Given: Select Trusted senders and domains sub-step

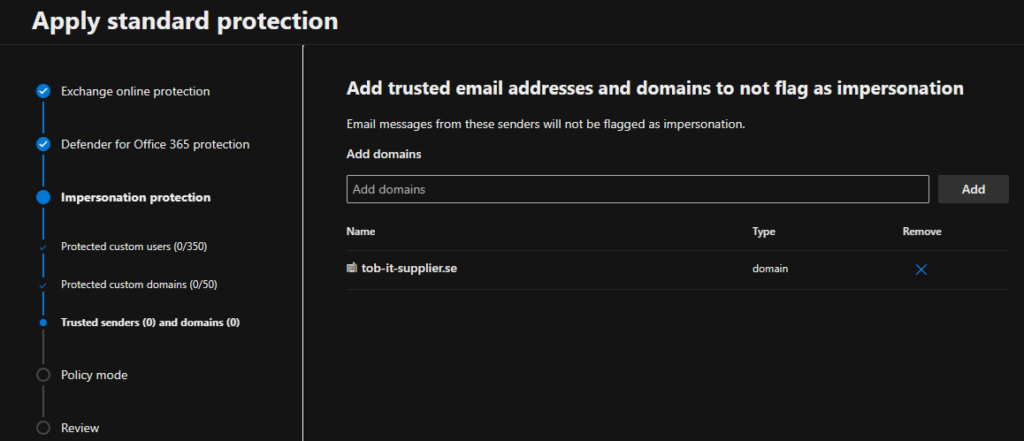Looking at the screenshot, I should 150,322.
